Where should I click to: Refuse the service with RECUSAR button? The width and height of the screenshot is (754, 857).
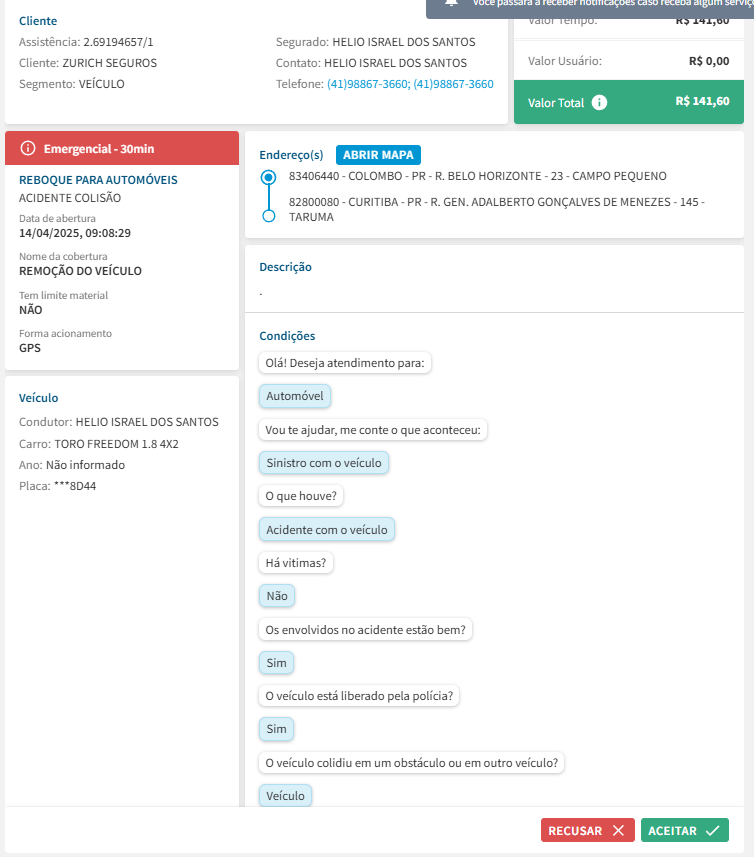point(587,831)
